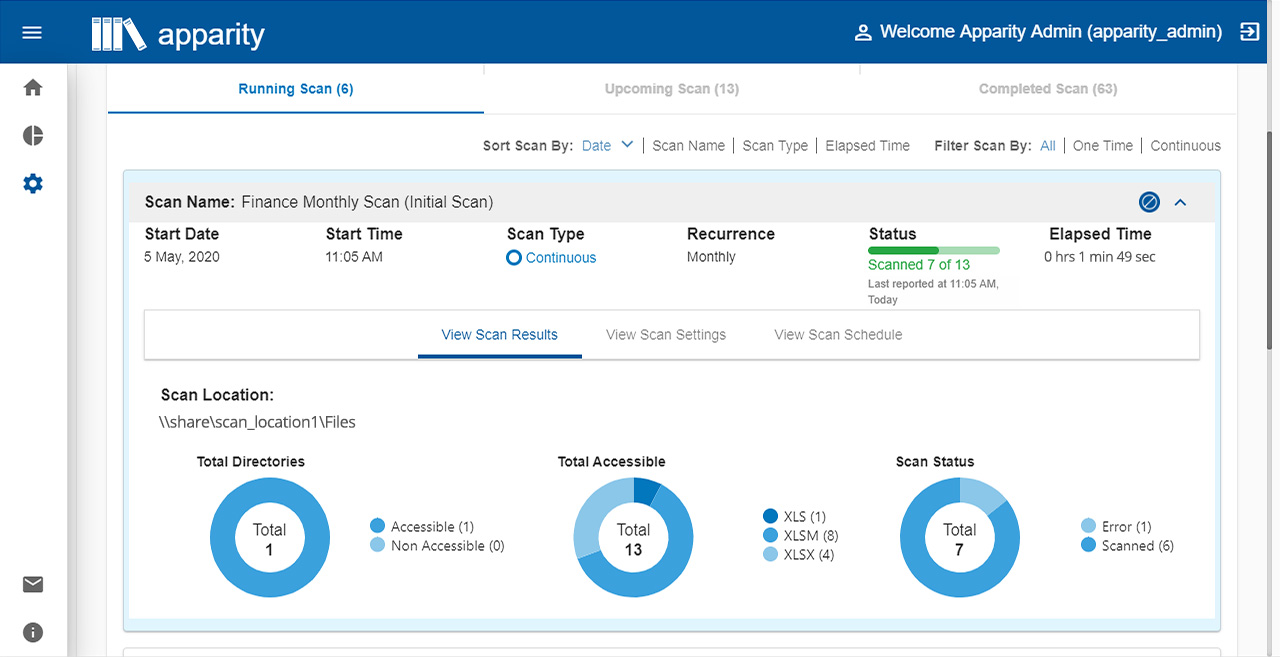Click the Apparity logo
Image resolution: width=1280 pixels, height=657 pixels.
click(x=178, y=34)
